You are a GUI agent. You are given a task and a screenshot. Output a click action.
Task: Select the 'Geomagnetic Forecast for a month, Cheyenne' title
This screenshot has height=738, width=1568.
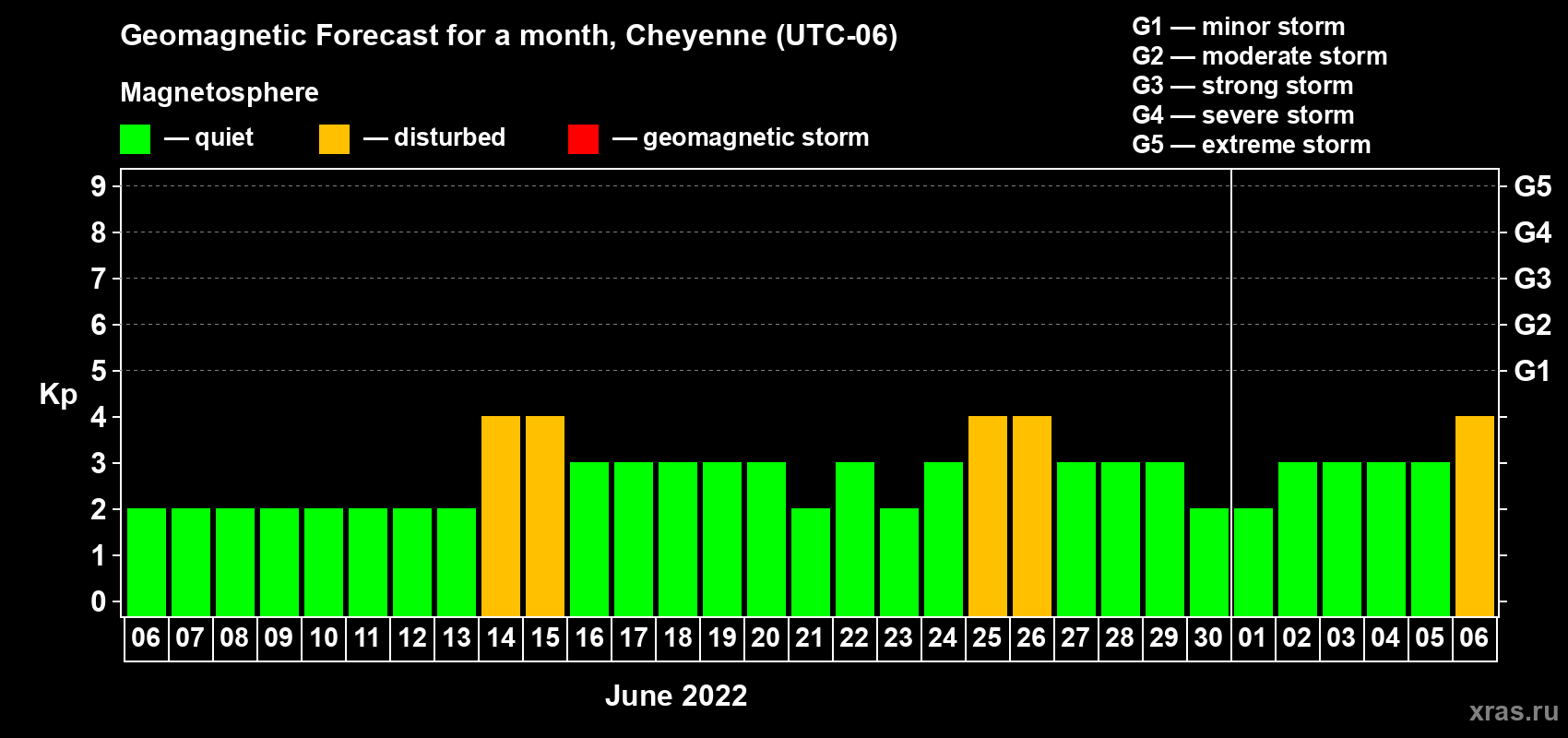point(509,36)
